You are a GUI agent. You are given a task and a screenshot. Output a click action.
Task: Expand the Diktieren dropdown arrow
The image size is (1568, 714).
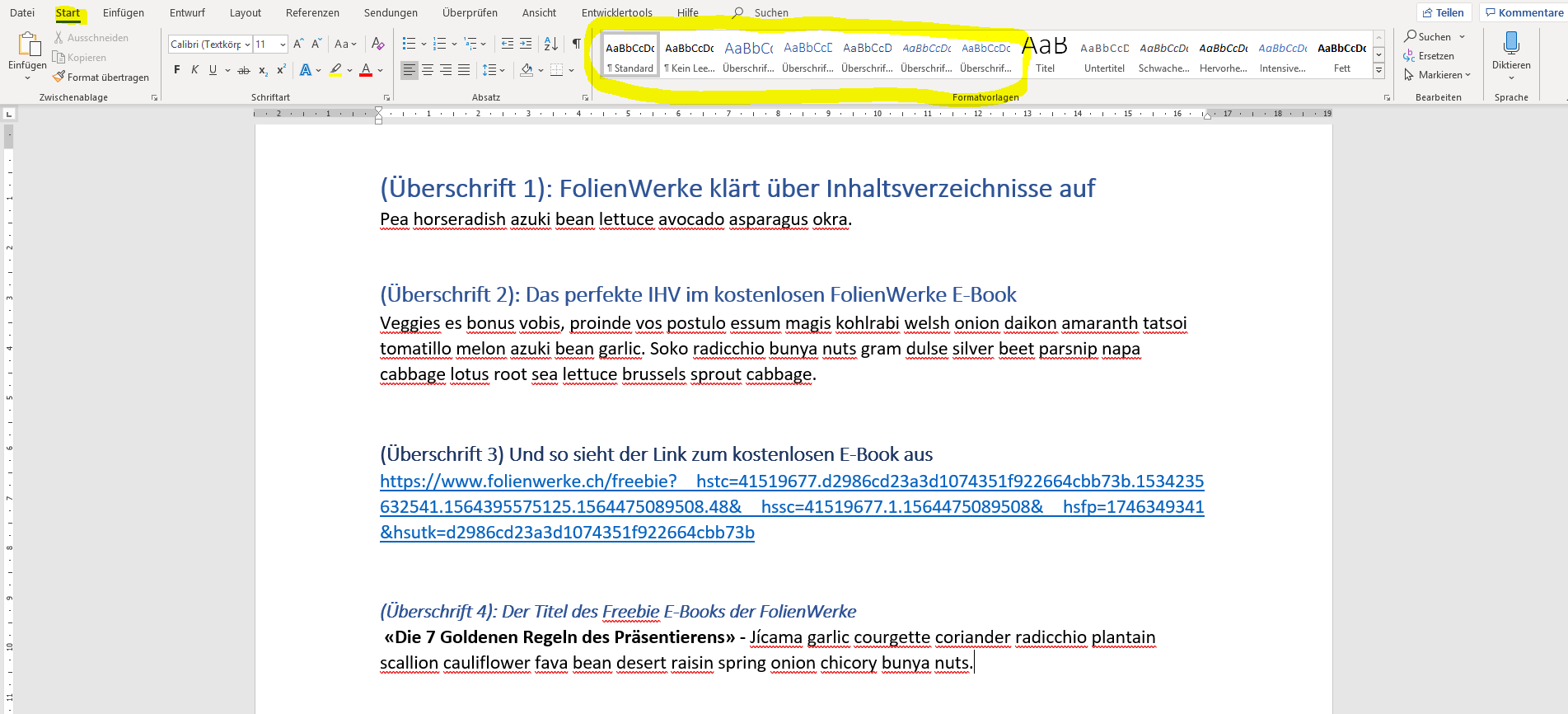point(1511,78)
